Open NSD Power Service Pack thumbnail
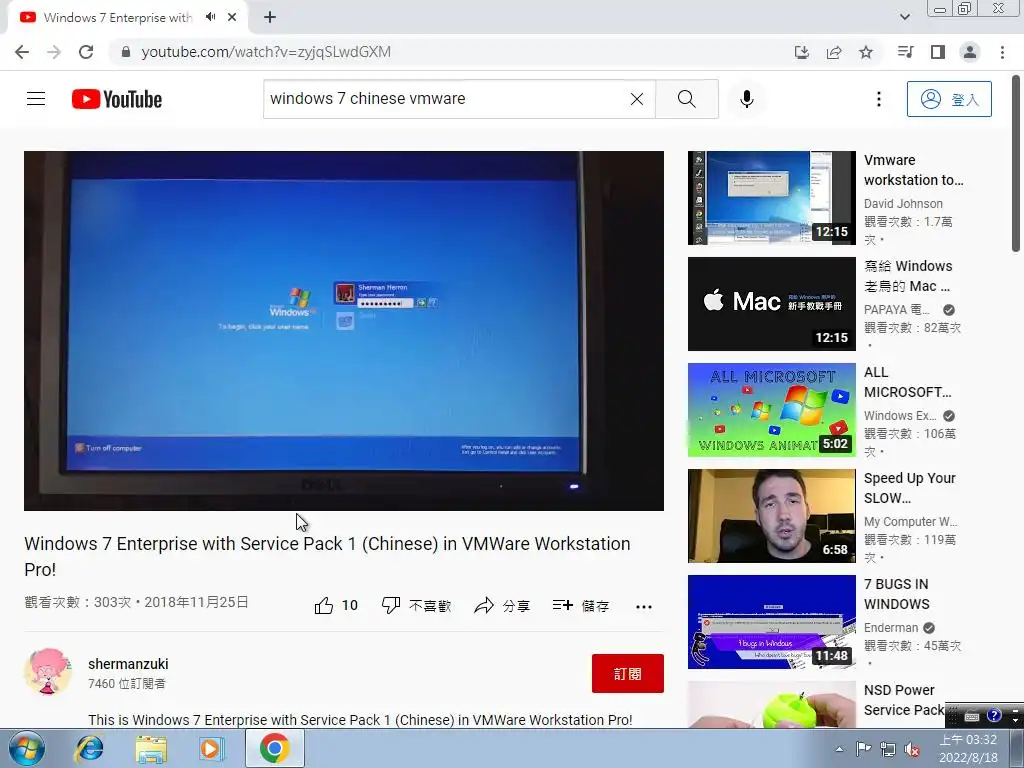This screenshot has width=1024, height=768. click(x=771, y=705)
